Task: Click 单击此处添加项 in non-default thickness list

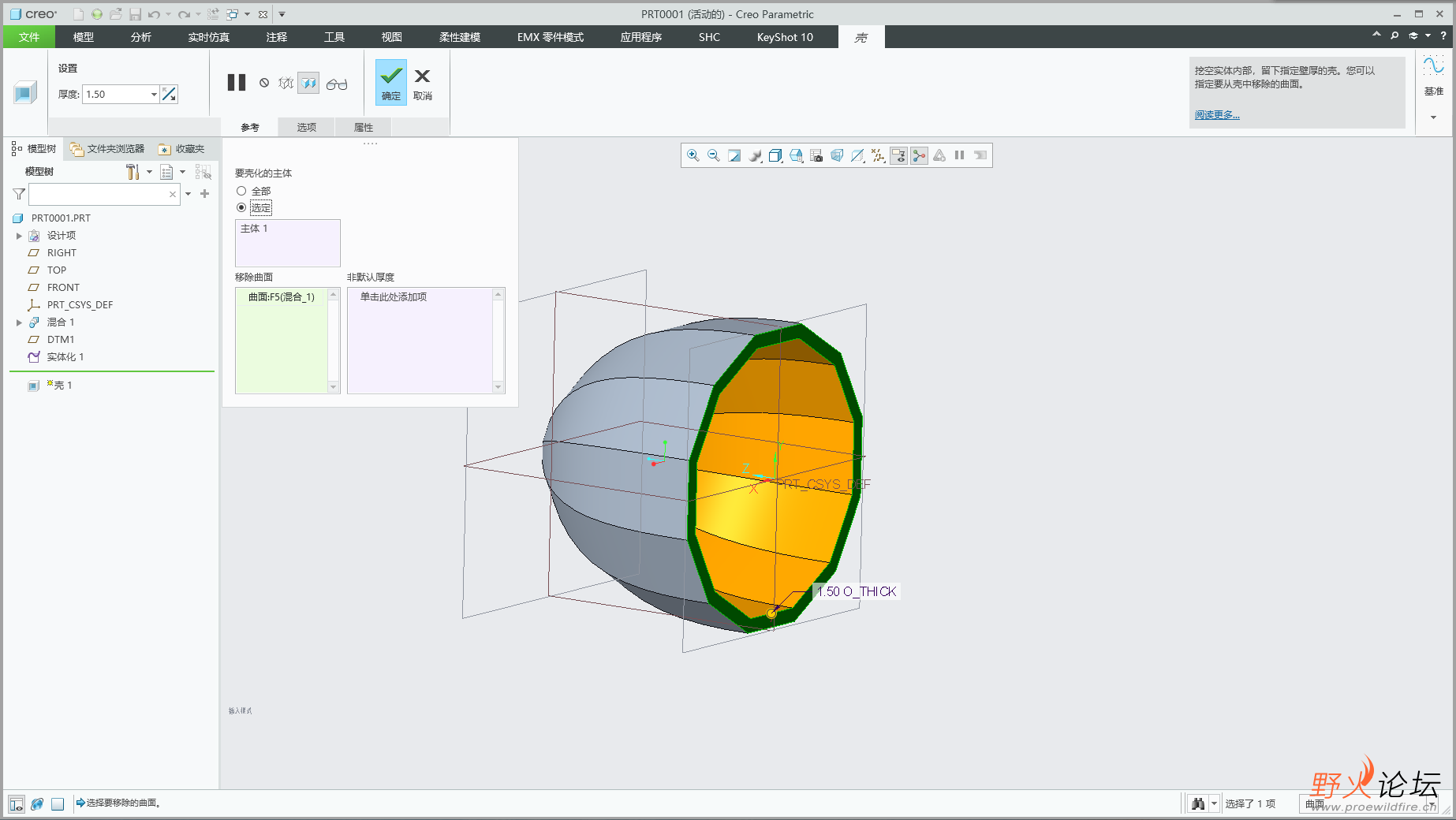Action: pos(394,297)
